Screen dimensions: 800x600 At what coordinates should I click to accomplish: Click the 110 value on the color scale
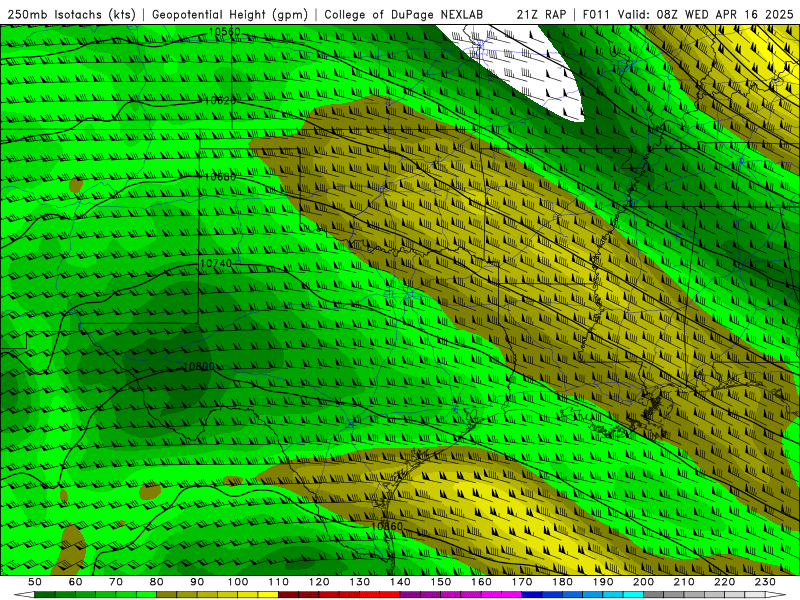pyautogui.click(x=279, y=582)
